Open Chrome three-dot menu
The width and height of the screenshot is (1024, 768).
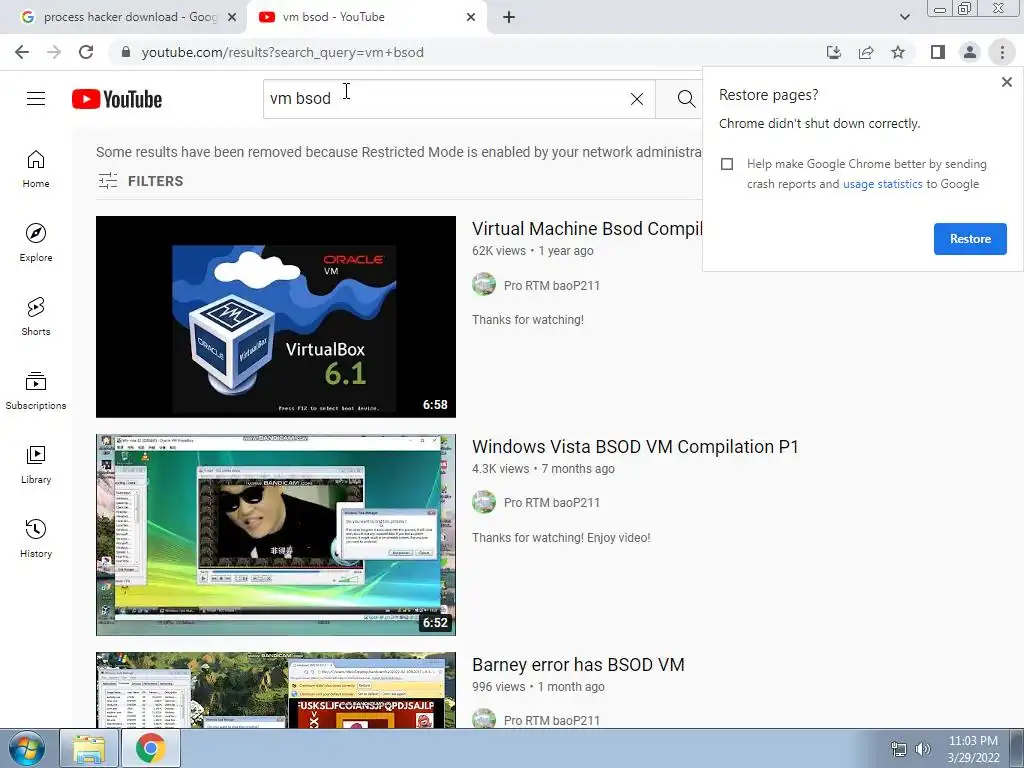pyautogui.click(x=1002, y=52)
